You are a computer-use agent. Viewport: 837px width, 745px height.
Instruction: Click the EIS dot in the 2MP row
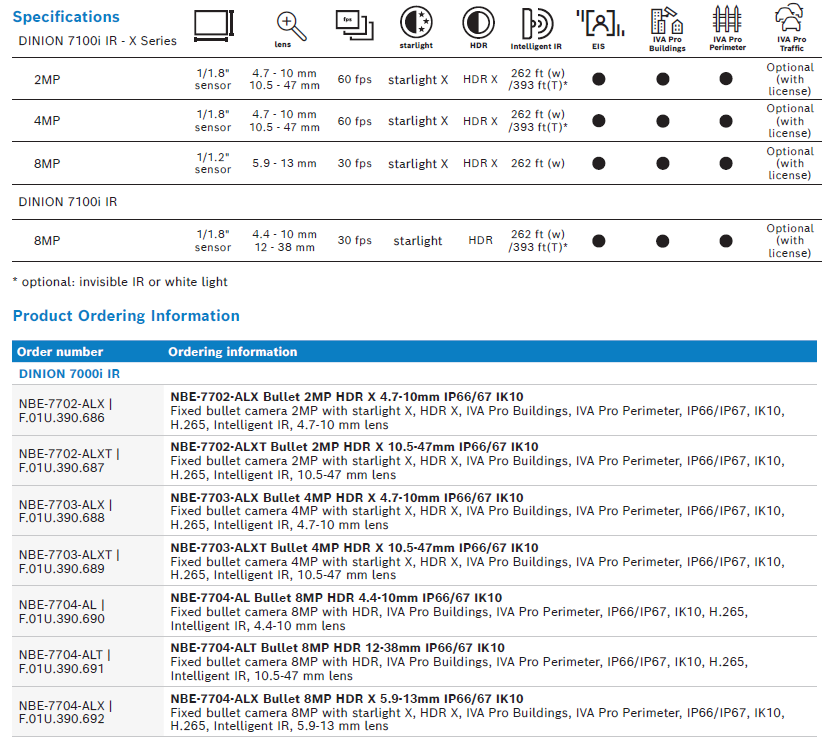[x=599, y=79]
